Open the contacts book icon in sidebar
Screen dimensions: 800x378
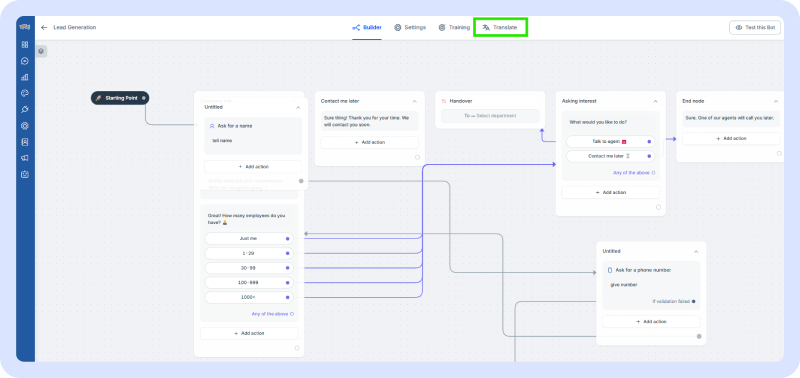tap(24, 142)
